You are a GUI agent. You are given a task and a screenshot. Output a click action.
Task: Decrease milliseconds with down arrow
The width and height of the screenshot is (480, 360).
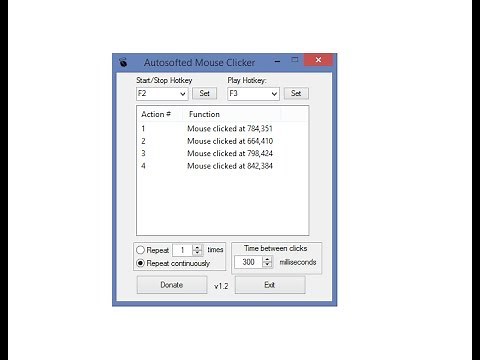coord(267,265)
